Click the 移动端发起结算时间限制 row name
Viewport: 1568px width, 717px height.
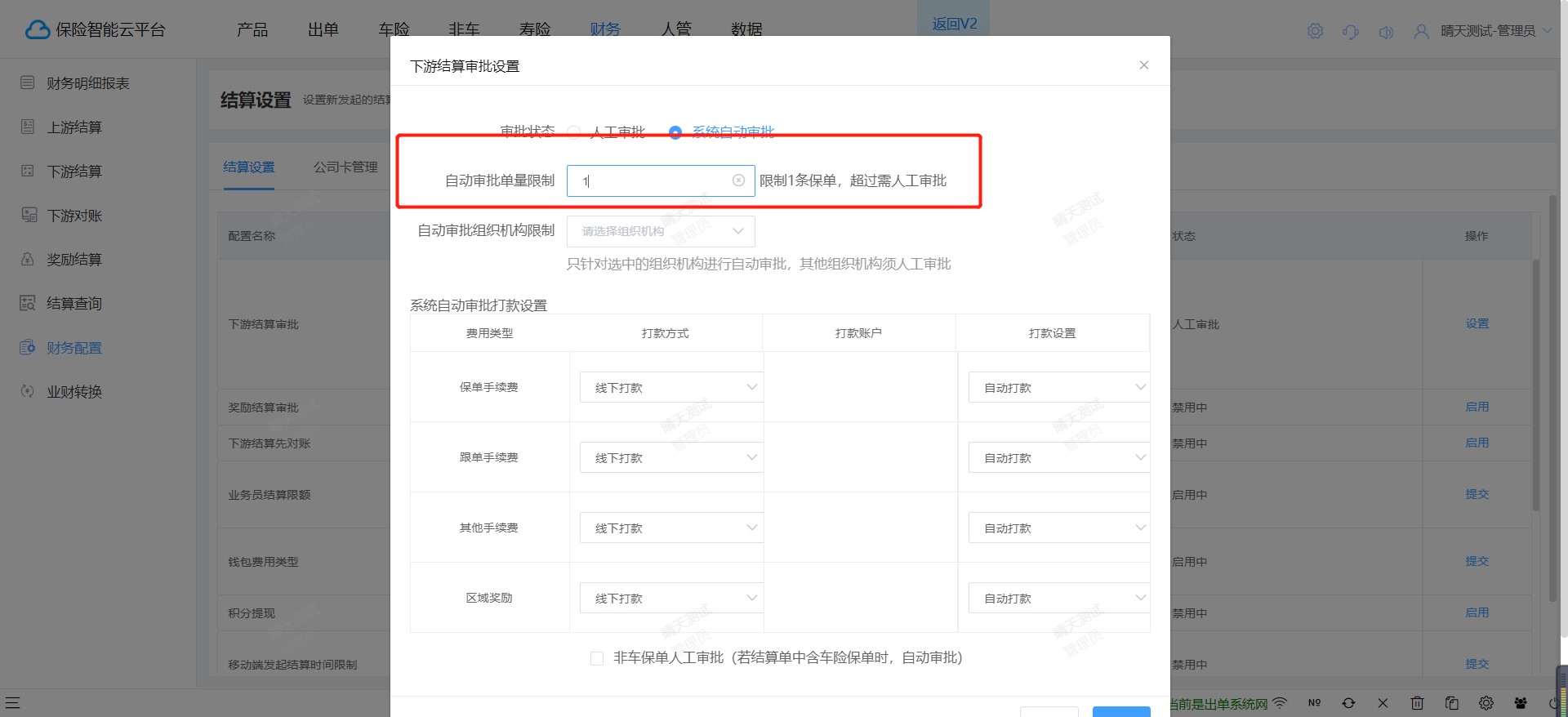292,665
